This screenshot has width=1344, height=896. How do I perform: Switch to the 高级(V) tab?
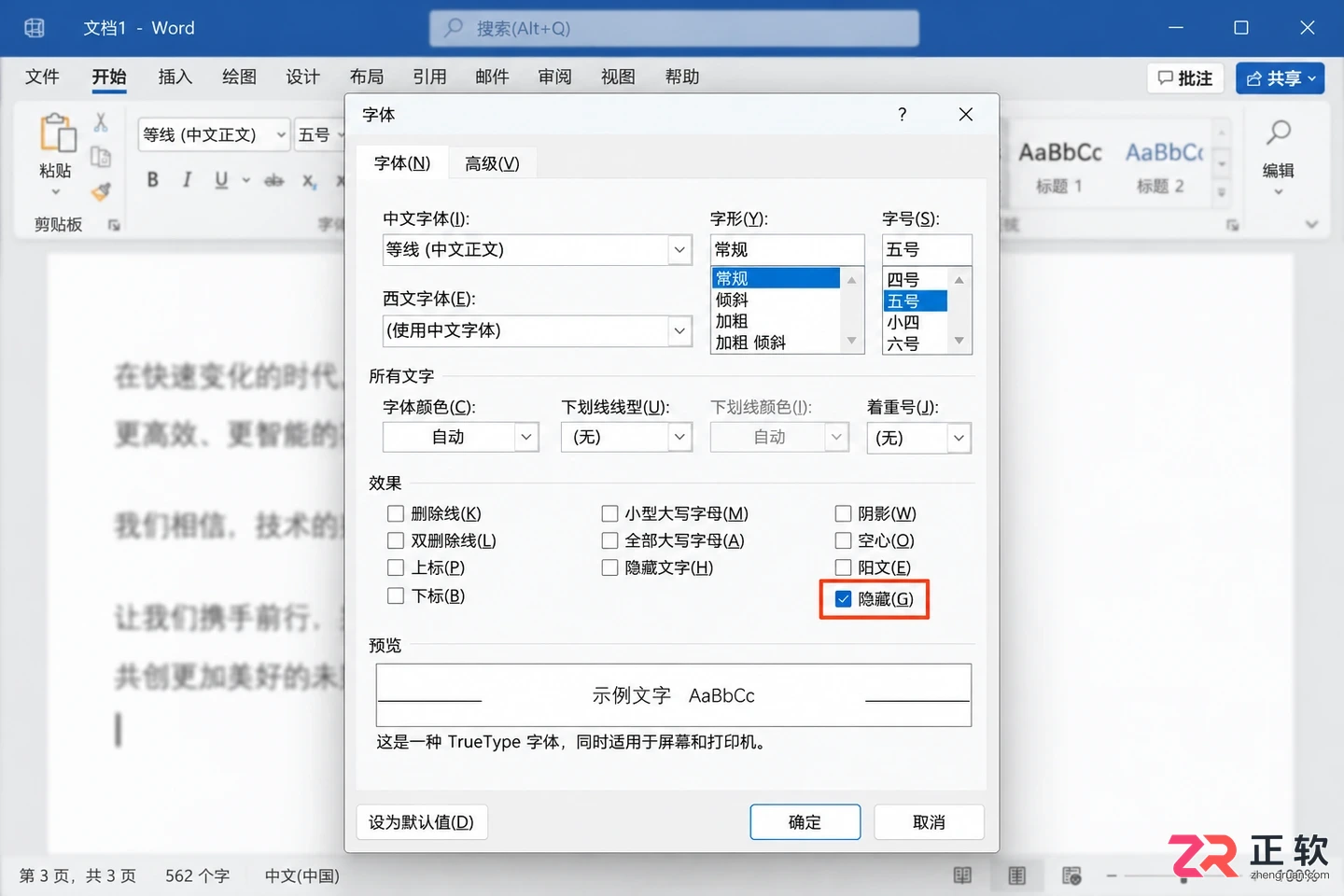pyautogui.click(x=492, y=163)
